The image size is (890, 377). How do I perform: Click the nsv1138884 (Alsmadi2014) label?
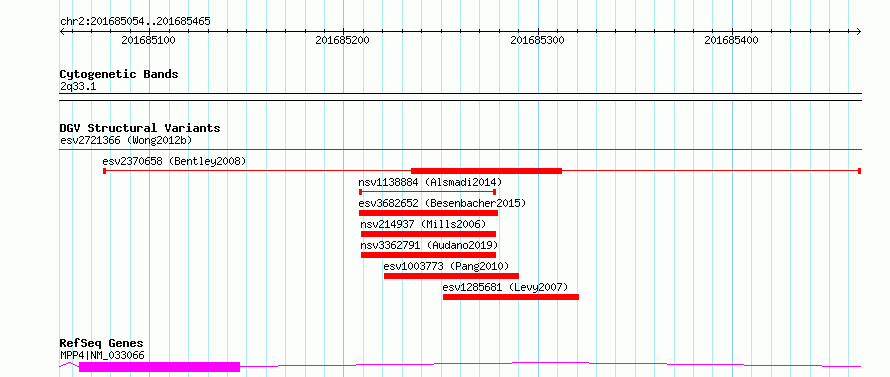(x=430, y=182)
